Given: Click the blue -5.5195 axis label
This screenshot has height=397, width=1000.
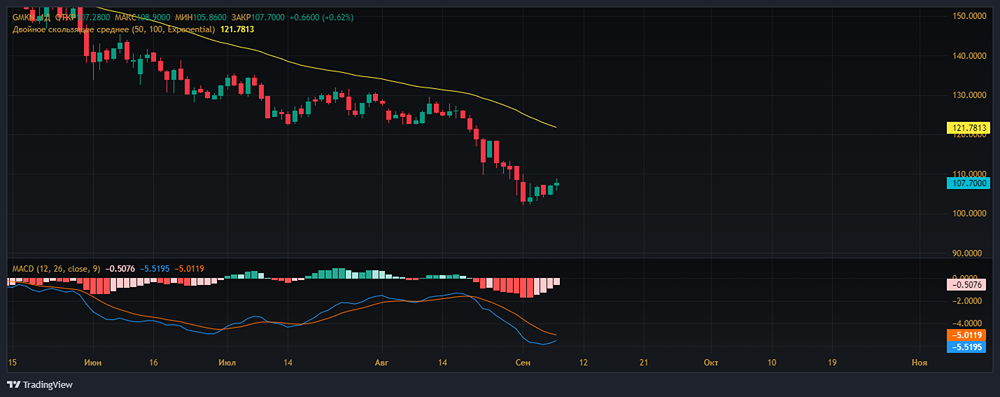Looking at the screenshot, I should click(x=966, y=347).
